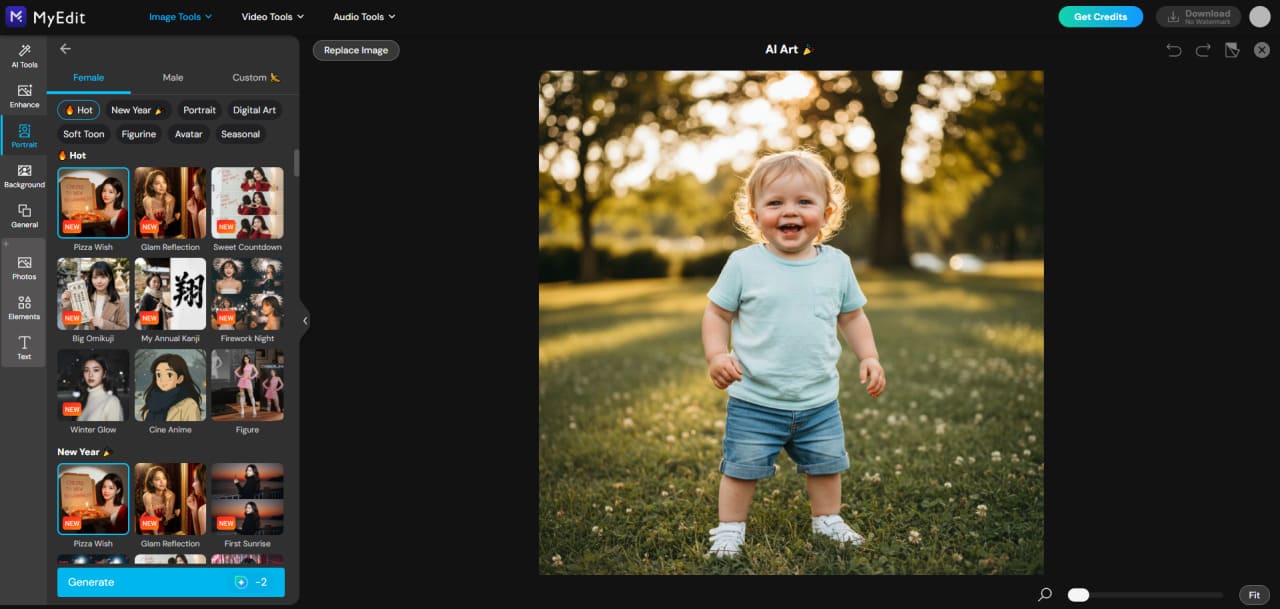Viewport: 1280px width, 609px height.
Task: Choose the Cine Anime style
Action: [x=170, y=385]
